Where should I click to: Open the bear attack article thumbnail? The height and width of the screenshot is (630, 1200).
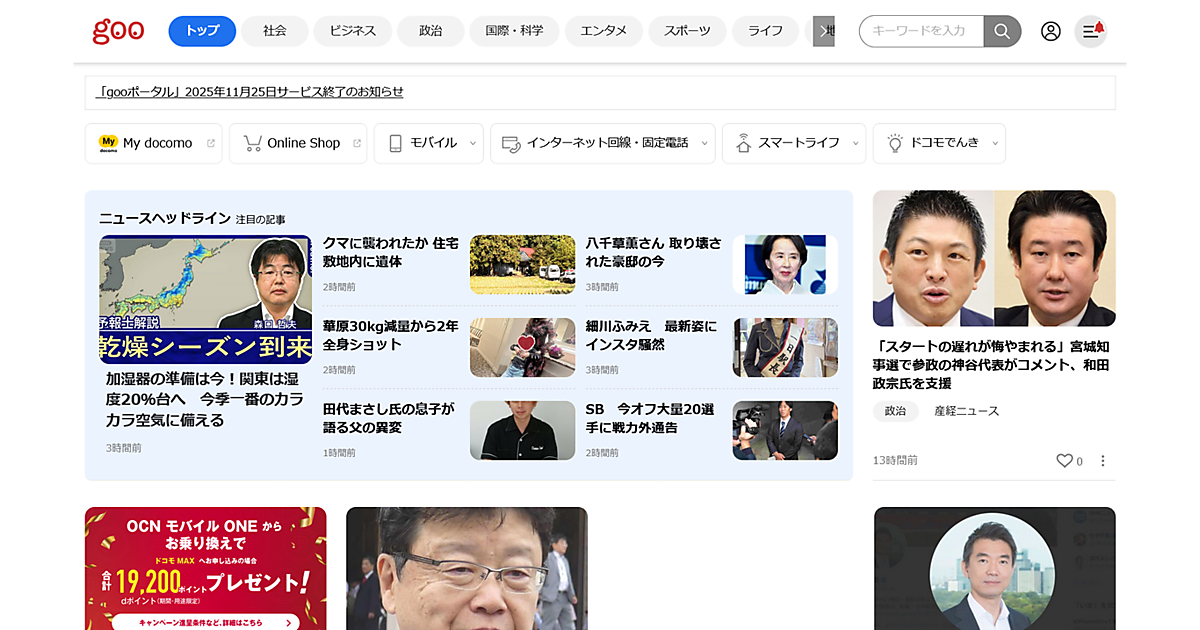(522, 264)
